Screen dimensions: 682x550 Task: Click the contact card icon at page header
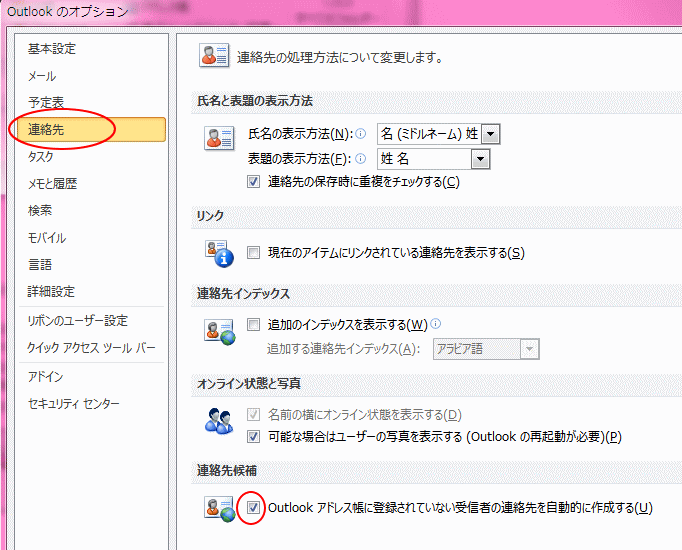pyautogui.click(x=214, y=56)
